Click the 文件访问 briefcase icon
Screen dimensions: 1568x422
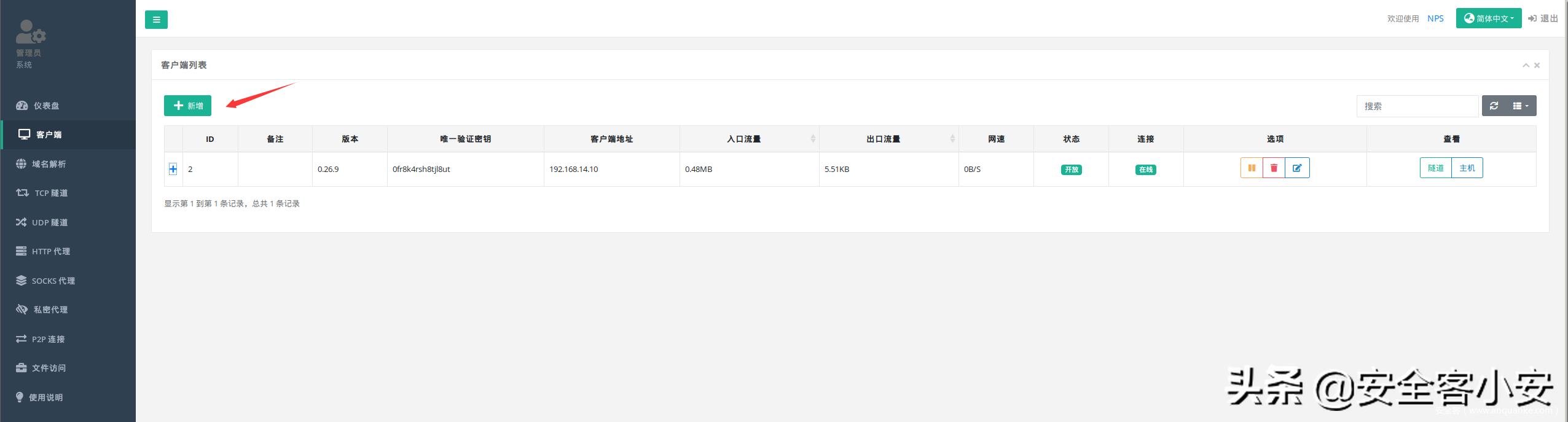click(x=21, y=368)
